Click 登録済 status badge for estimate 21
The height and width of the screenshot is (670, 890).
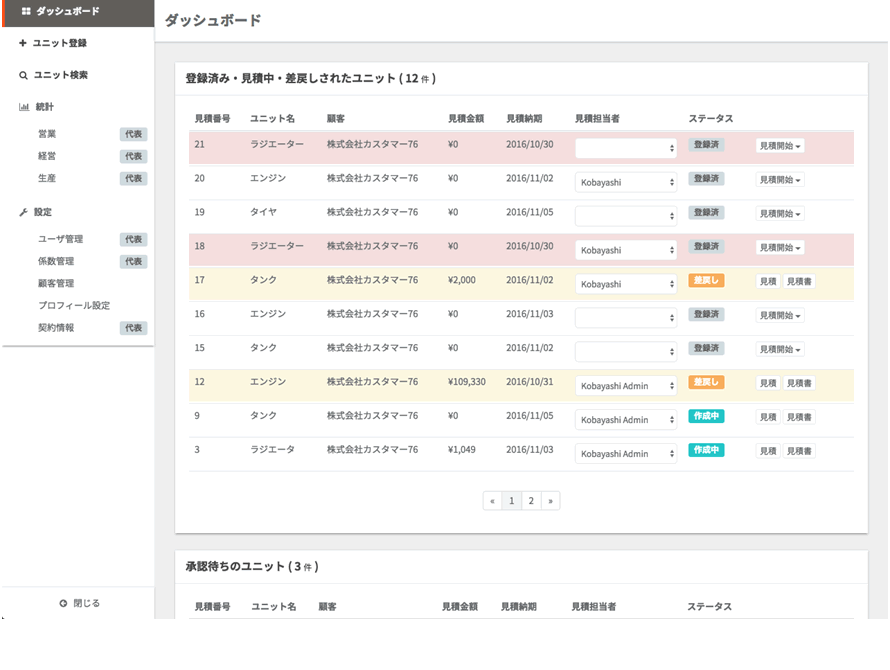(x=706, y=144)
